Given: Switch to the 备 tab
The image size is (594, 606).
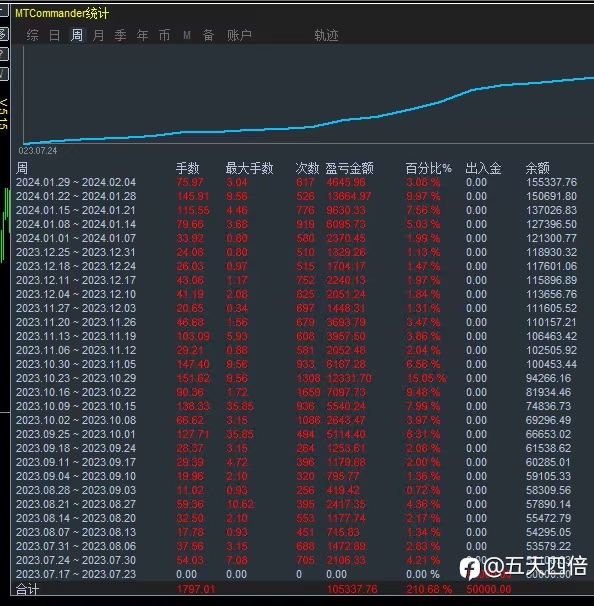Looking at the screenshot, I should pos(208,36).
